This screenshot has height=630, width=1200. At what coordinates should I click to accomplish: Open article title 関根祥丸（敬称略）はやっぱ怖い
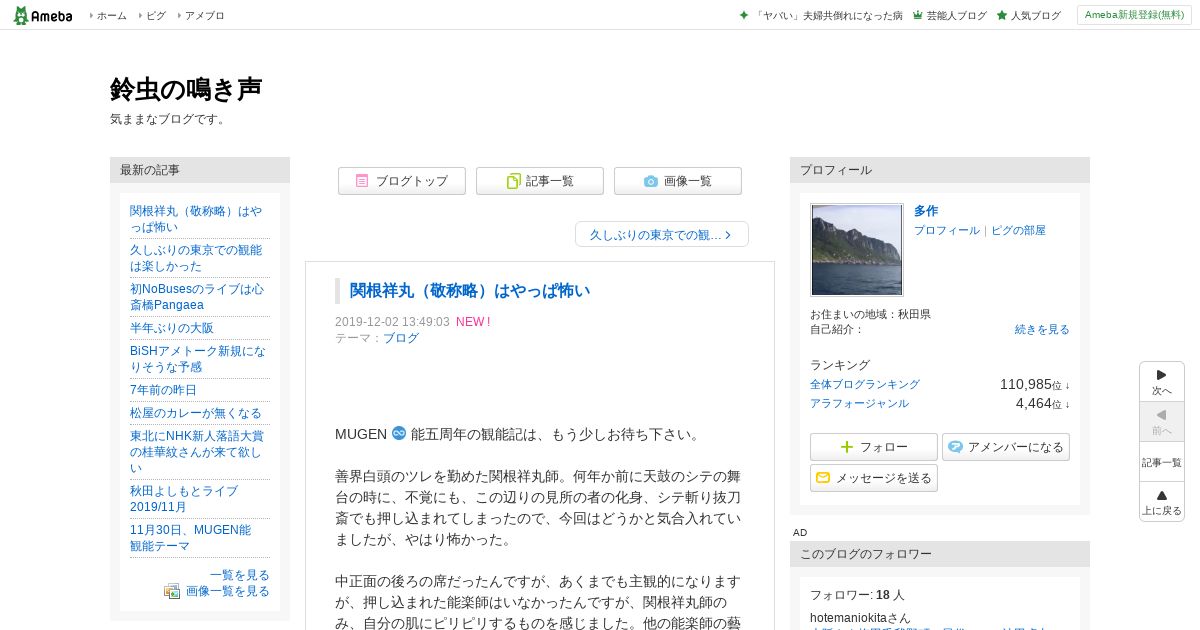click(470, 291)
